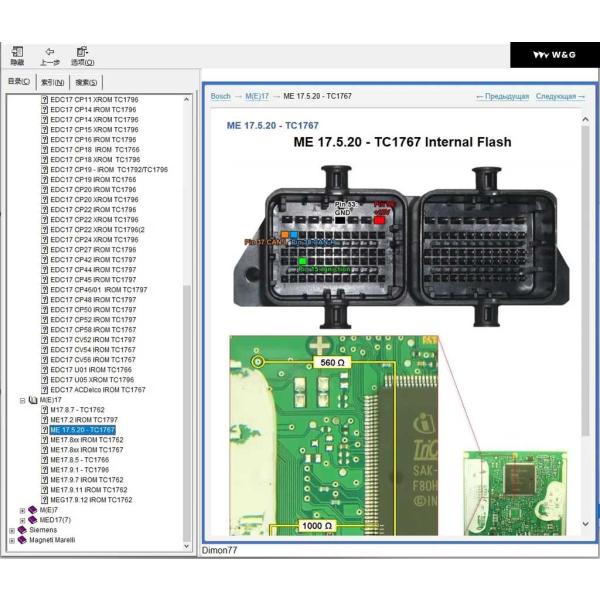Click the Siemens purple book icon
The height and width of the screenshot is (600, 600).
(x=22, y=530)
